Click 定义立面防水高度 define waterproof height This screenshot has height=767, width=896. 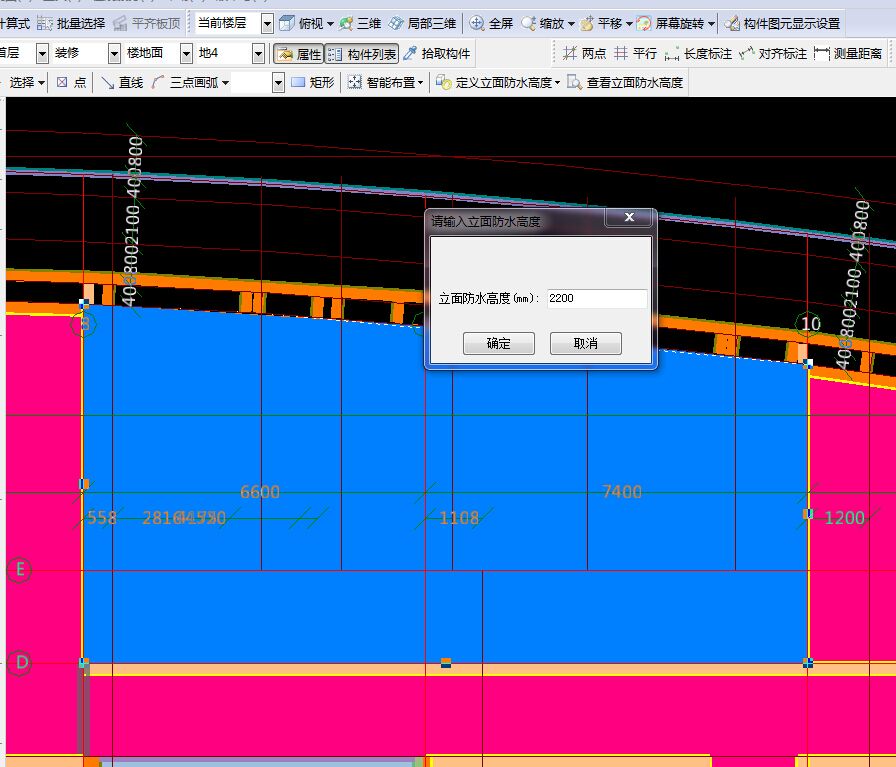pos(494,82)
